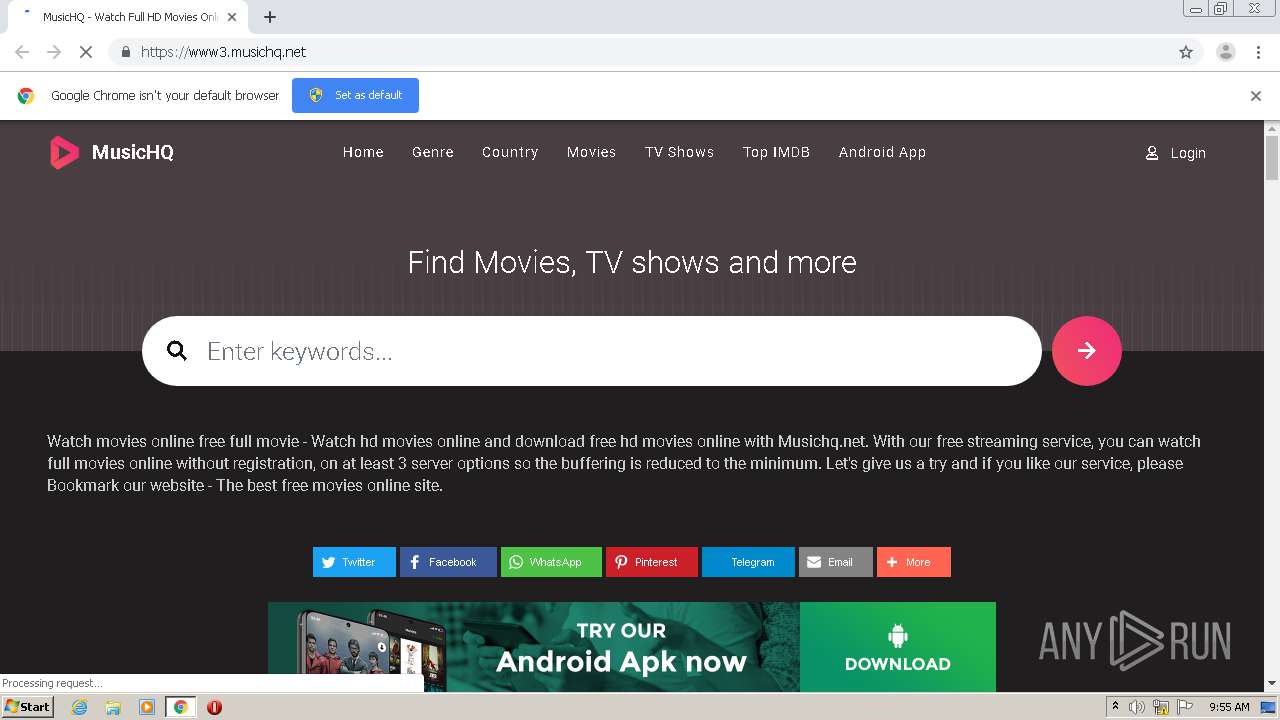The image size is (1280, 720).
Task: Stop loading the page with X button
Action: tap(86, 52)
